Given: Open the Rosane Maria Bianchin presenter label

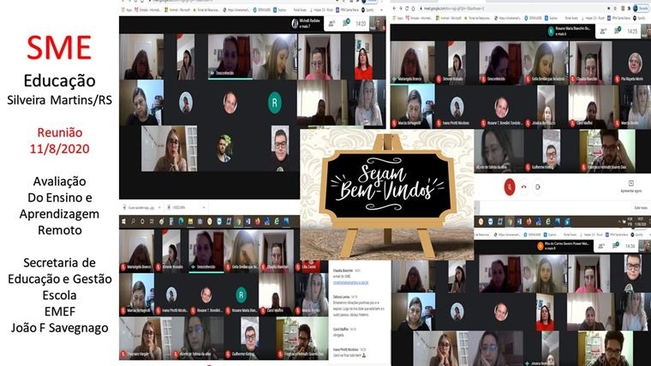Looking at the screenshot, I should coord(570,31).
